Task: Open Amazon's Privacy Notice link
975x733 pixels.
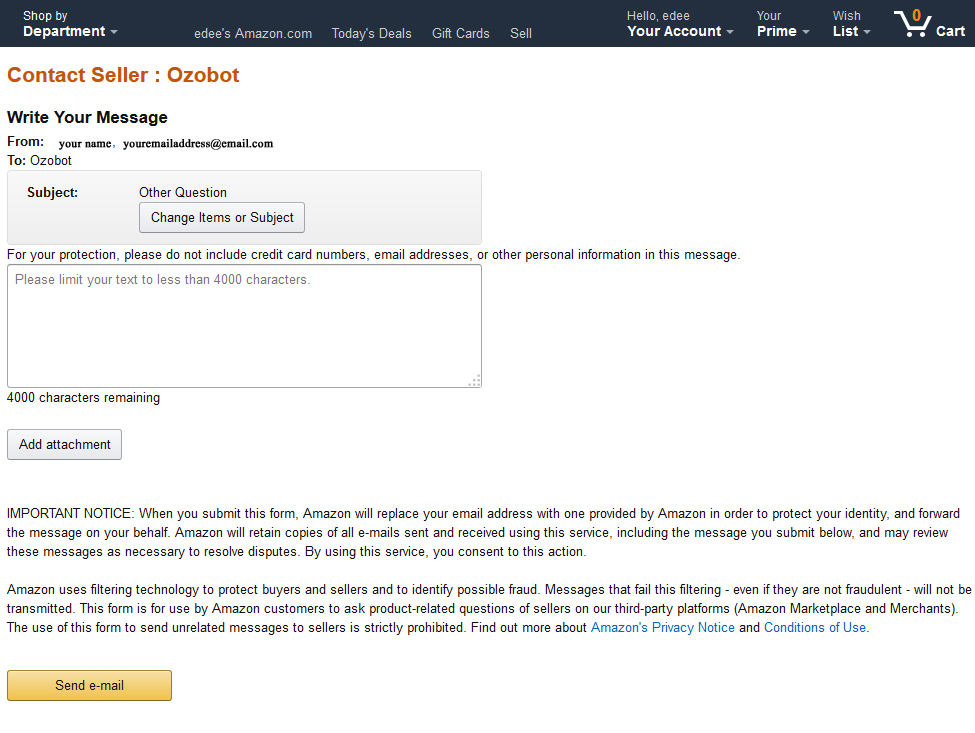Action: [663, 627]
